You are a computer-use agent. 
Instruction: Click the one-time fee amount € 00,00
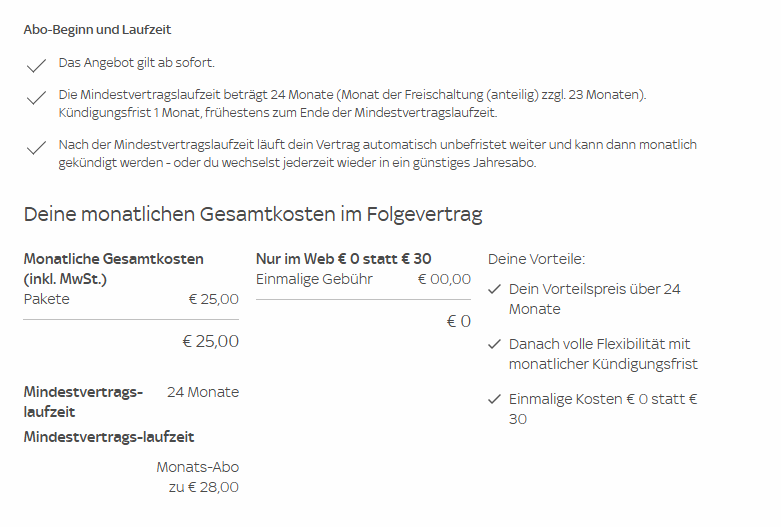(x=444, y=279)
